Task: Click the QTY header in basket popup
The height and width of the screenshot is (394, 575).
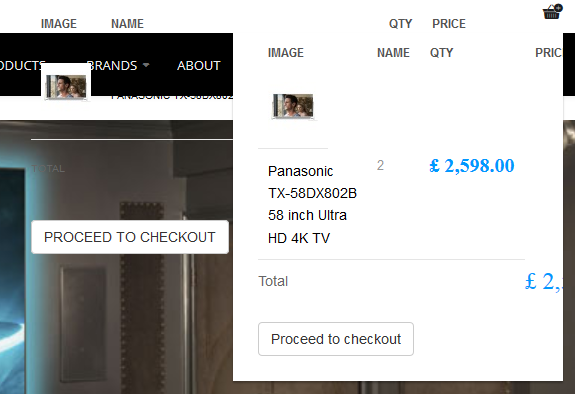Action: point(442,53)
